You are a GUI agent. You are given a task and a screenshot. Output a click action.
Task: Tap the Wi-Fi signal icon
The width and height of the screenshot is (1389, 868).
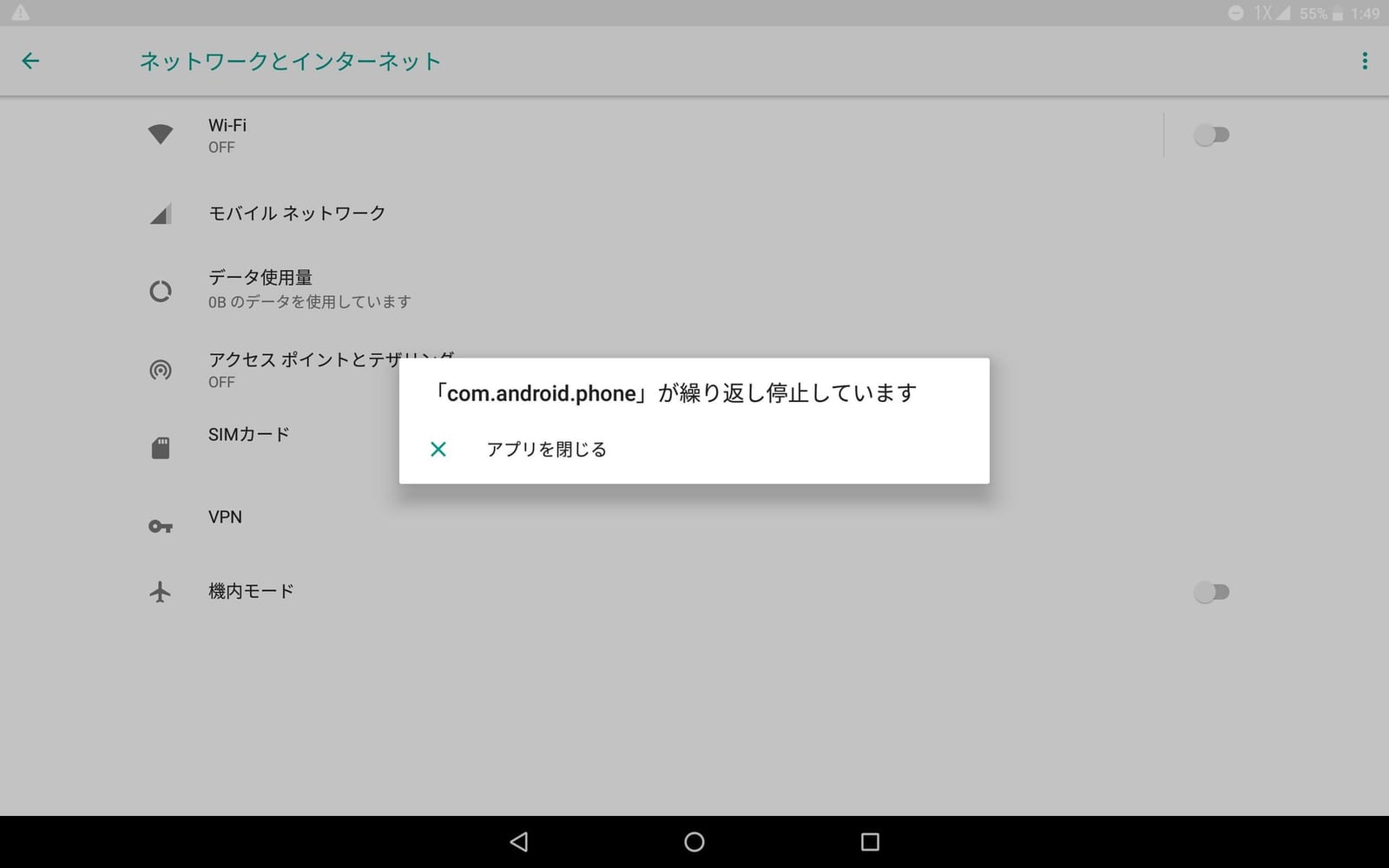point(161,135)
